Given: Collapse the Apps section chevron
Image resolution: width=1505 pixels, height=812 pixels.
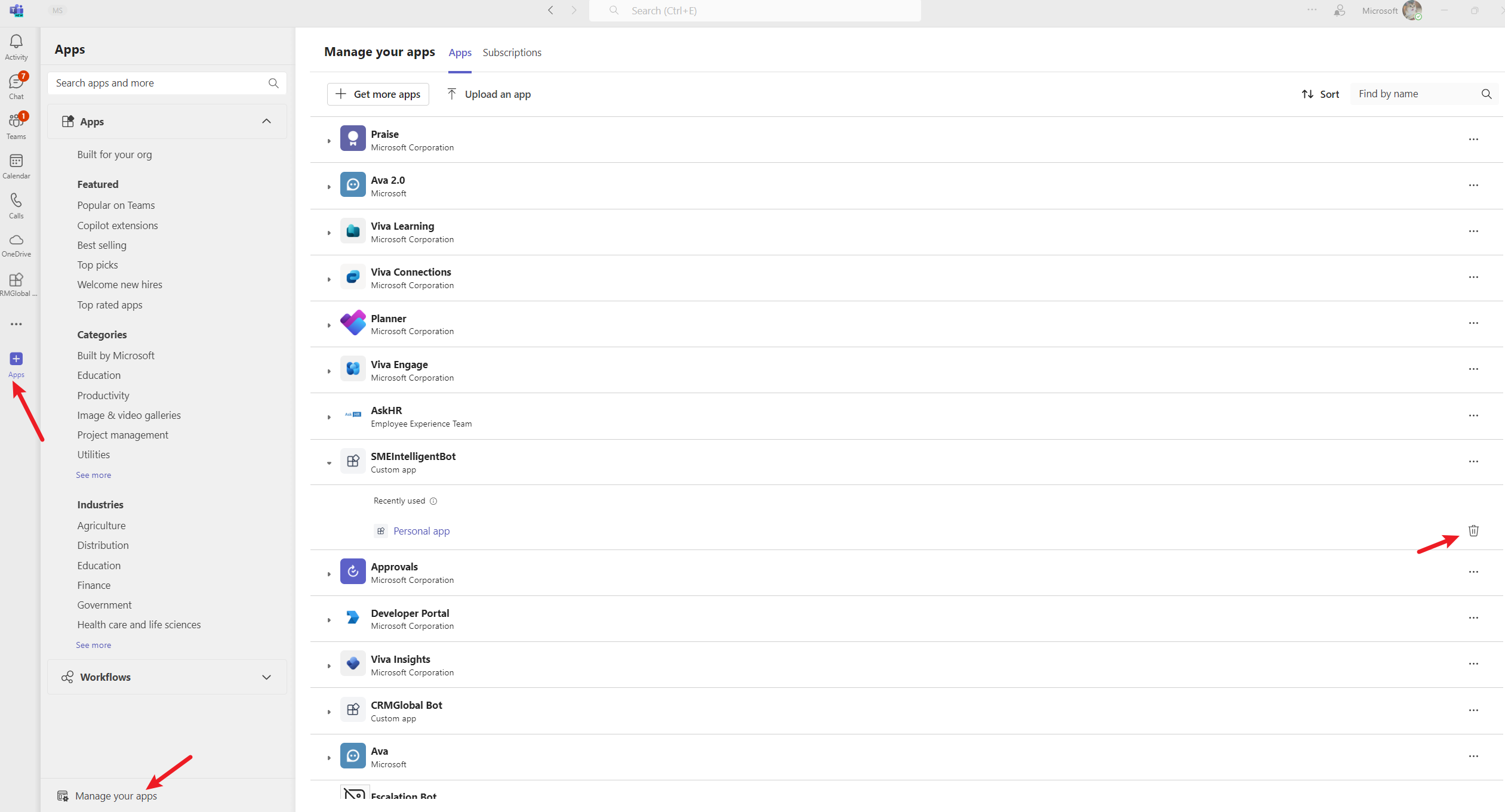Looking at the screenshot, I should 266,122.
